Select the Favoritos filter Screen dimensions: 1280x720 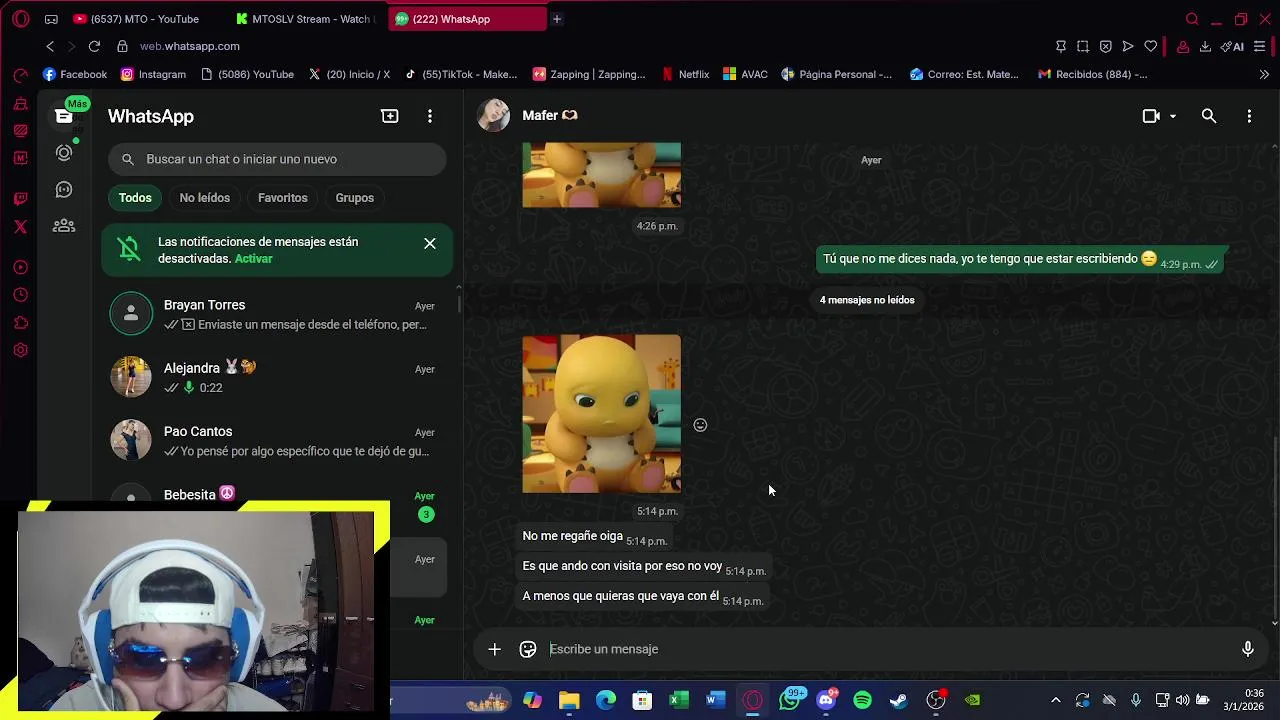(282, 198)
